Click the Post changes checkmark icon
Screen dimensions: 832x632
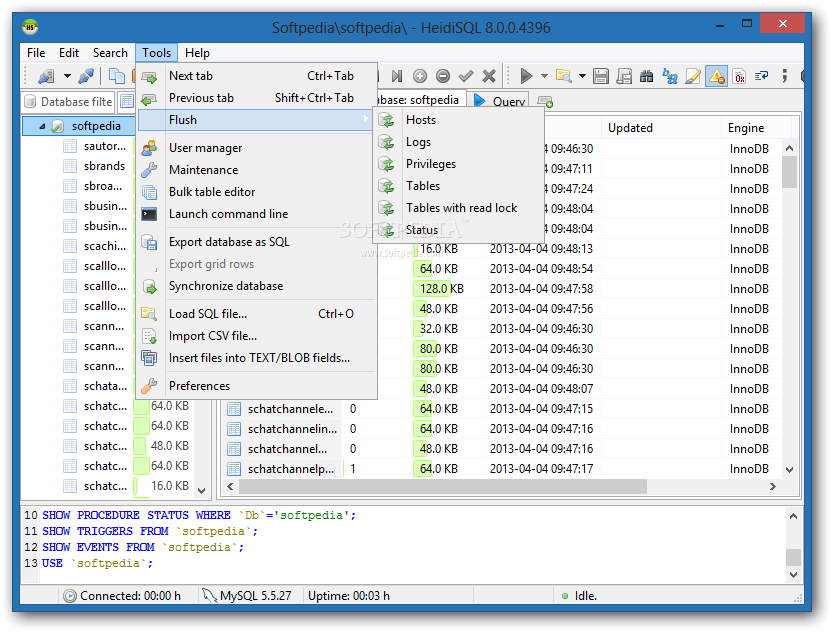(466, 76)
